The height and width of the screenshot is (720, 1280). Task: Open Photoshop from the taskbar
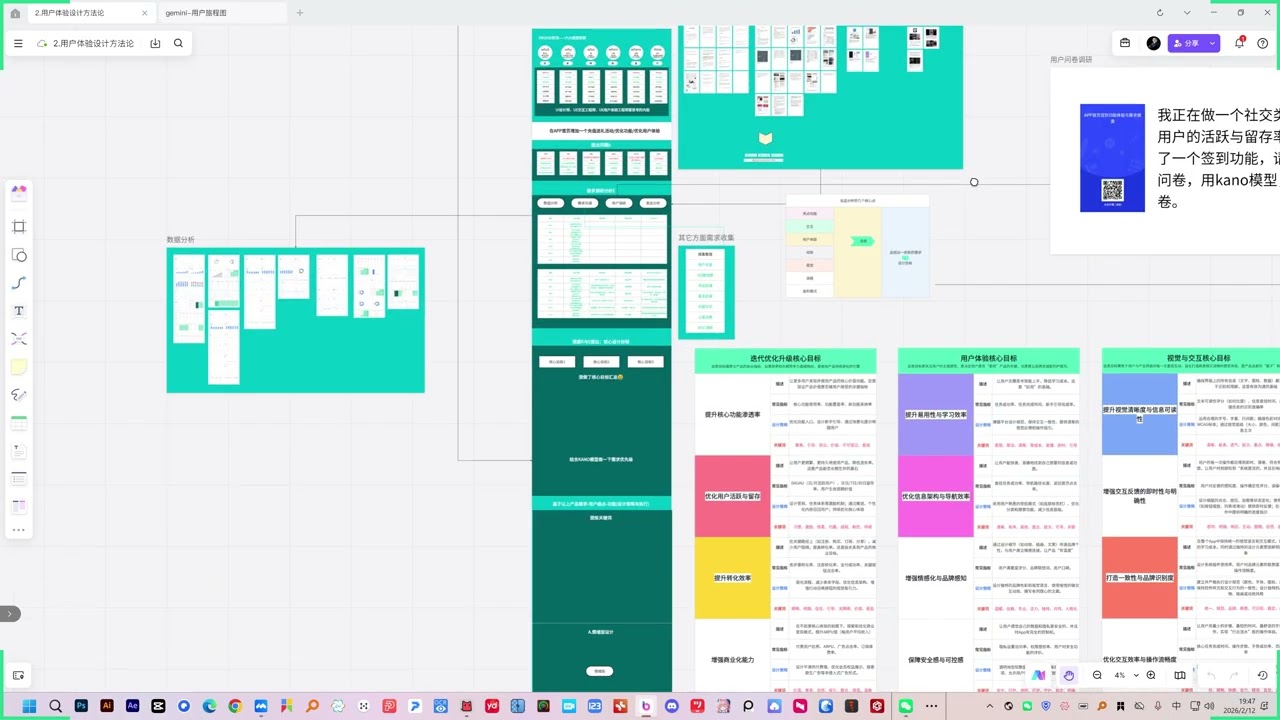[x=81, y=706]
